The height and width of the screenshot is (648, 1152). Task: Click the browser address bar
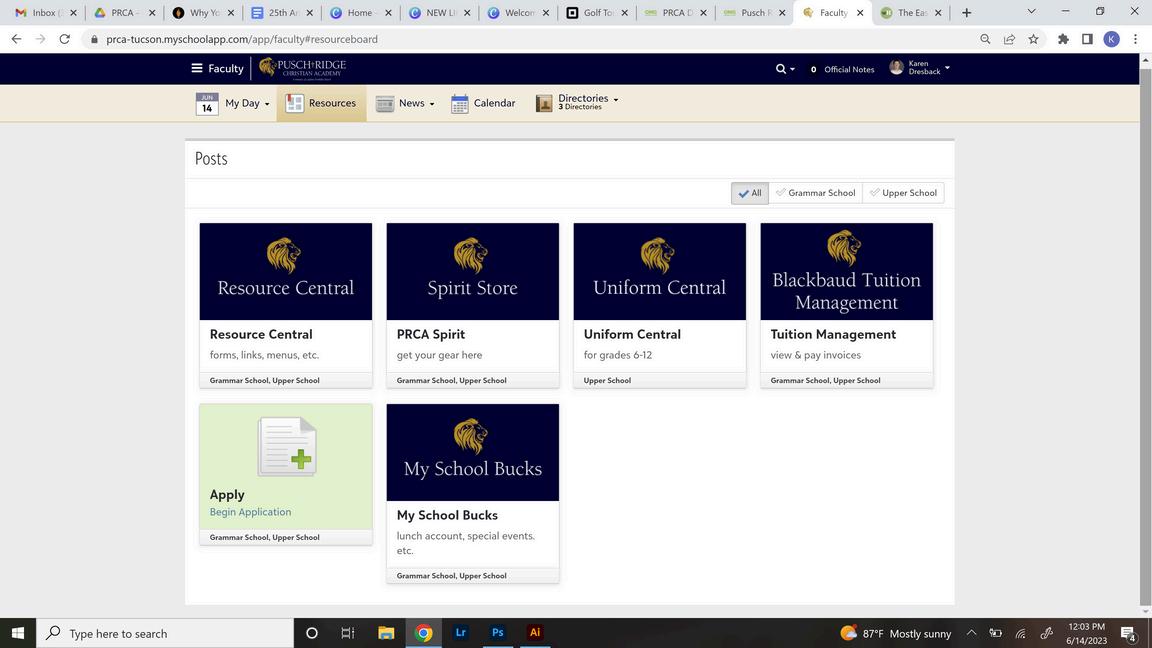[x=529, y=39]
